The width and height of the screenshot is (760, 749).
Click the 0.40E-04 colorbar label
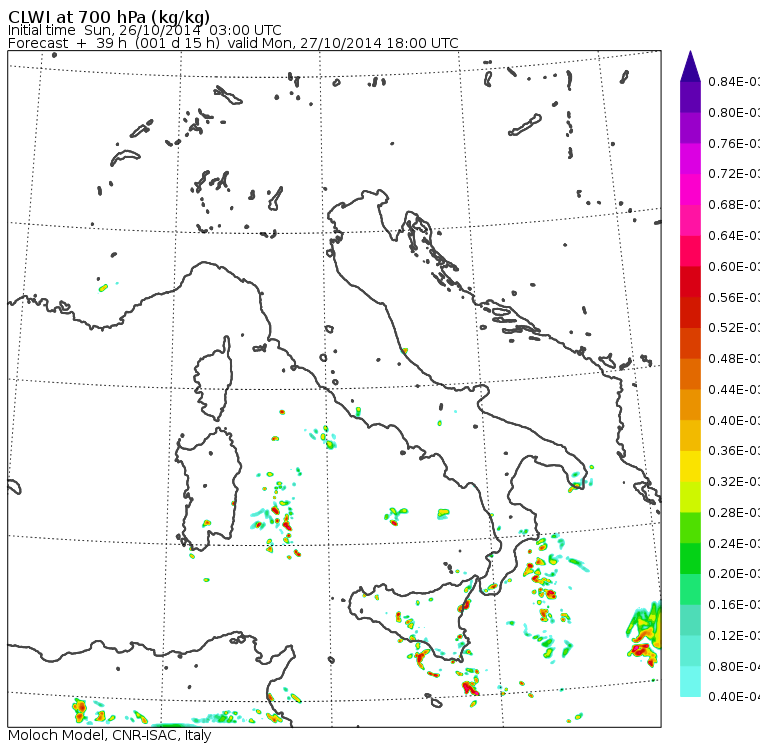[734, 697]
